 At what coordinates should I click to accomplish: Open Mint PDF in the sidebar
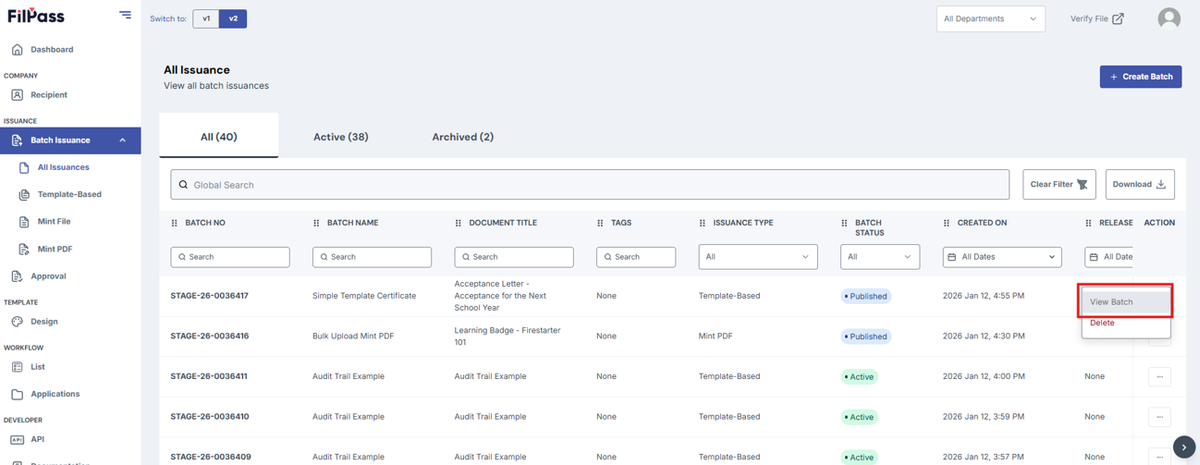click(53, 248)
